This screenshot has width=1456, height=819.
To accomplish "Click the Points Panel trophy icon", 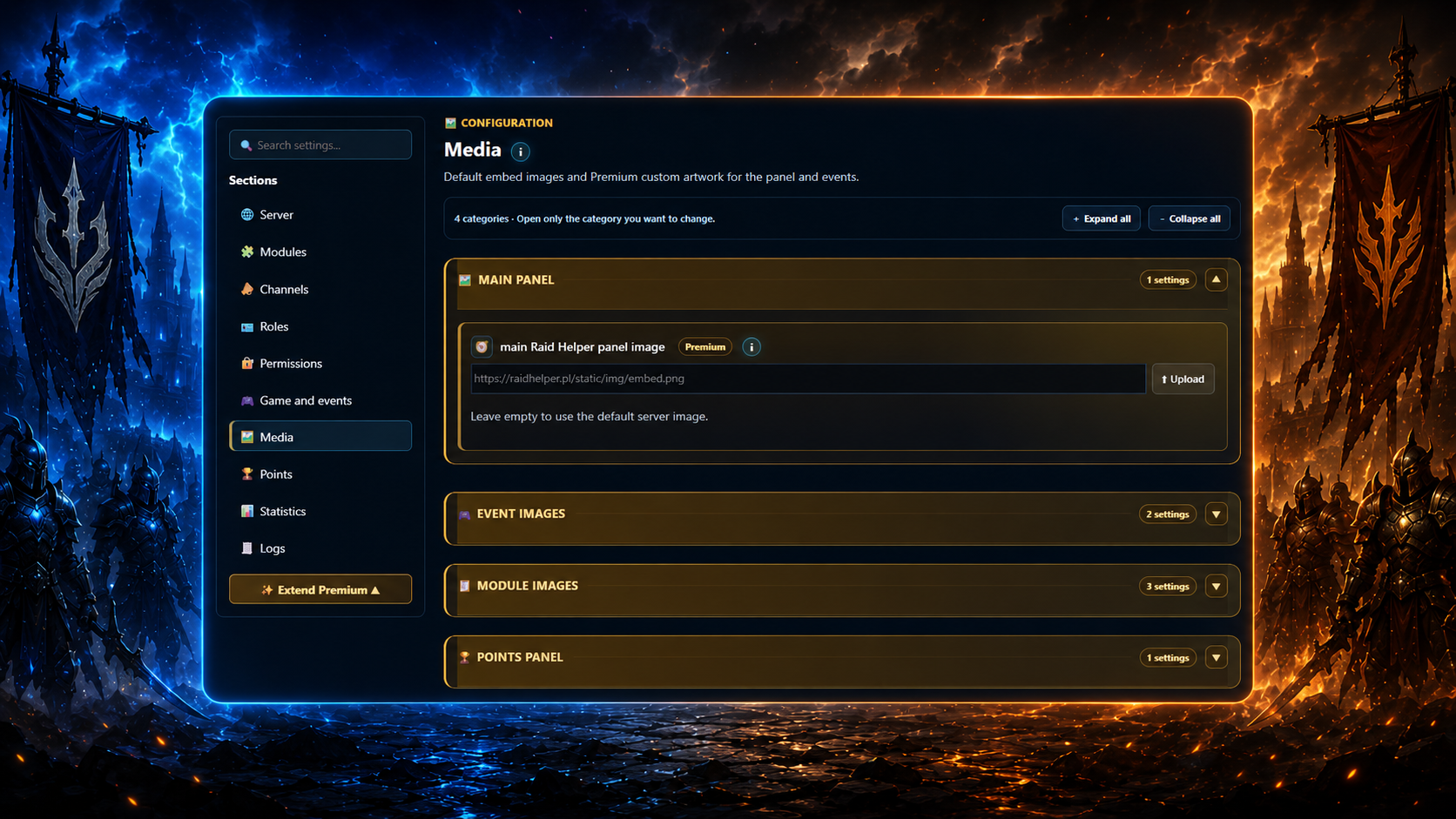I will [465, 658].
